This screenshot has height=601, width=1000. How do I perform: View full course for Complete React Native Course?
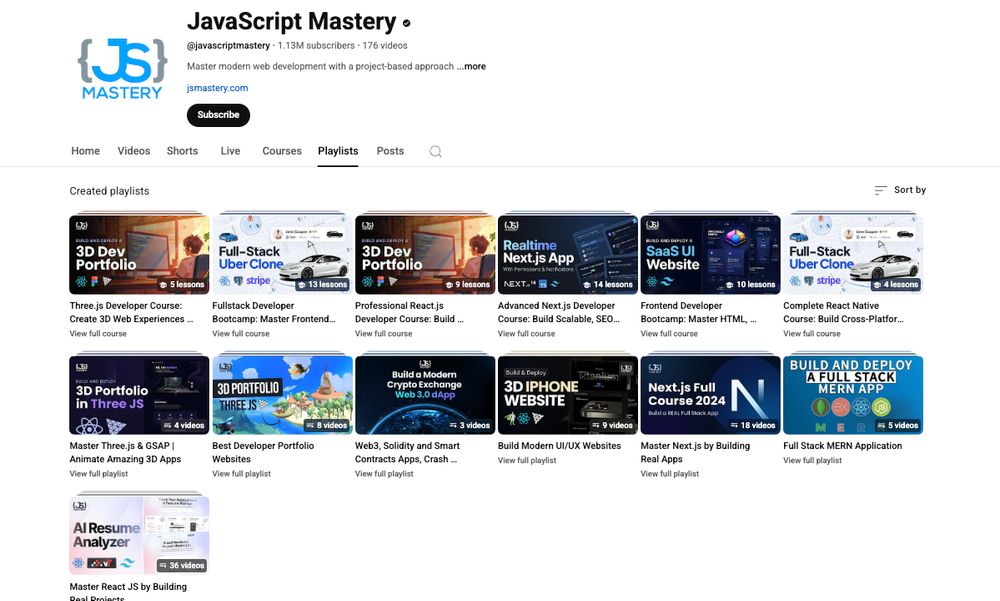(x=812, y=334)
